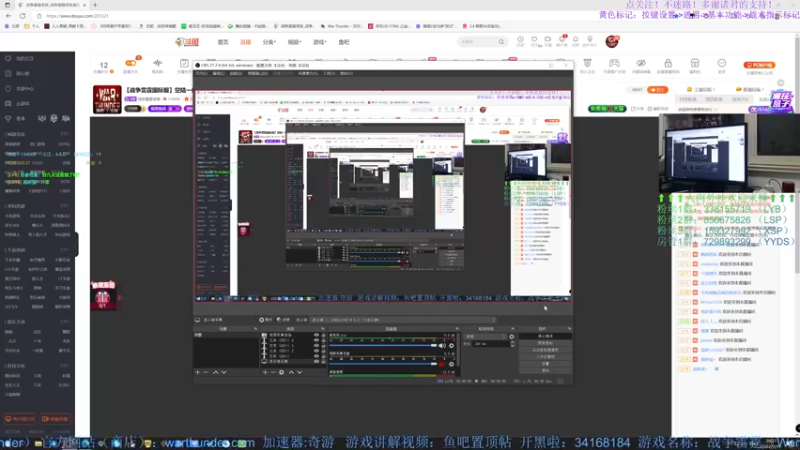The height and width of the screenshot is (450, 800).
Task: Open notifications bell in Douyu header
Action: point(576,41)
